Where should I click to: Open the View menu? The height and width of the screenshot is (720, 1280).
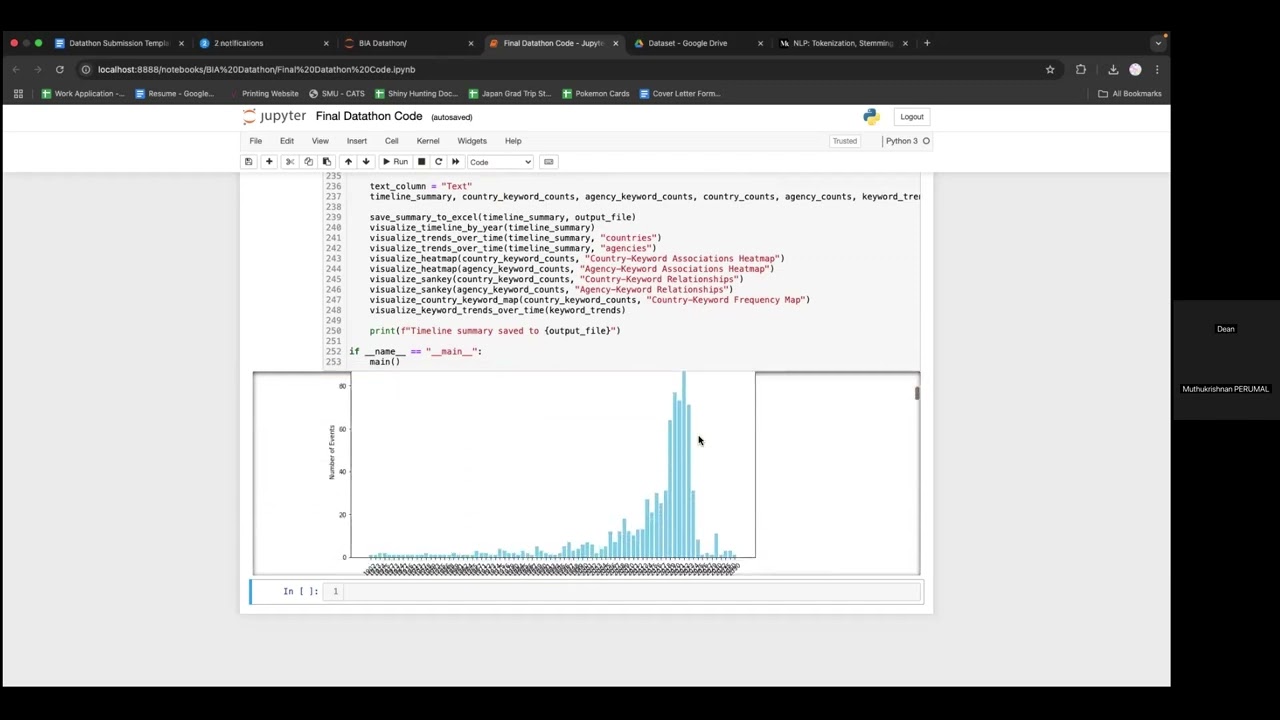pyautogui.click(x=320, y=141)
